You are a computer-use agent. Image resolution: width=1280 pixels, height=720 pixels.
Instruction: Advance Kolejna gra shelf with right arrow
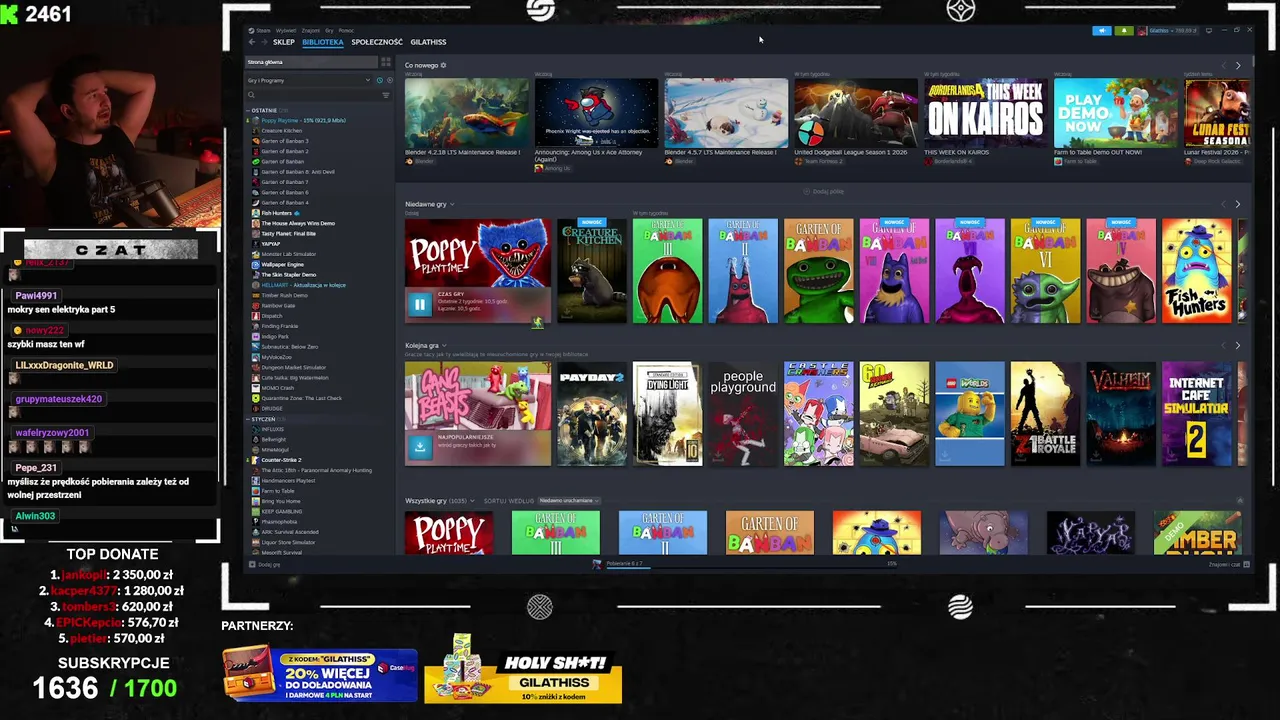pyautogui.click(x=1238, y=345)
